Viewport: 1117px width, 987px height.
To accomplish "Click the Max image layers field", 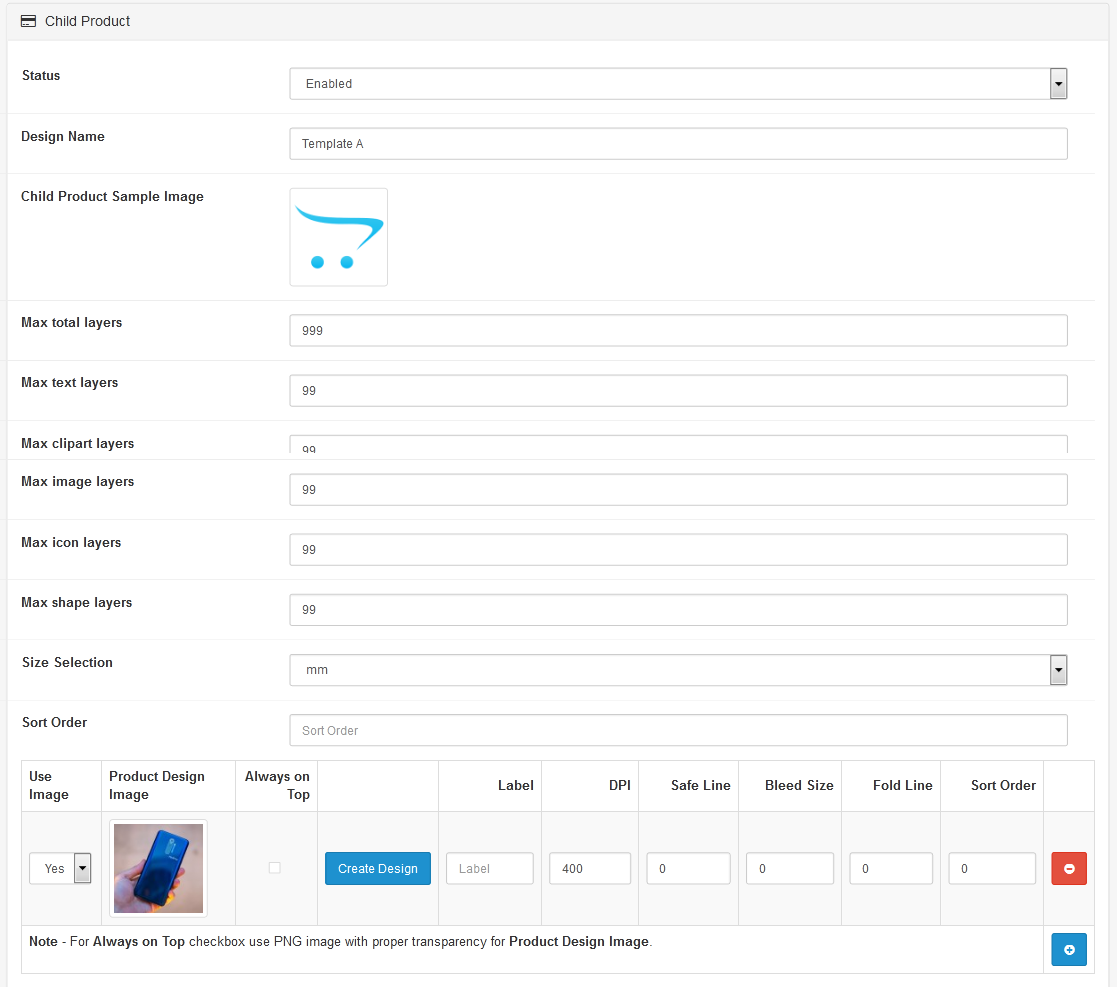I will tap(678, 489).
